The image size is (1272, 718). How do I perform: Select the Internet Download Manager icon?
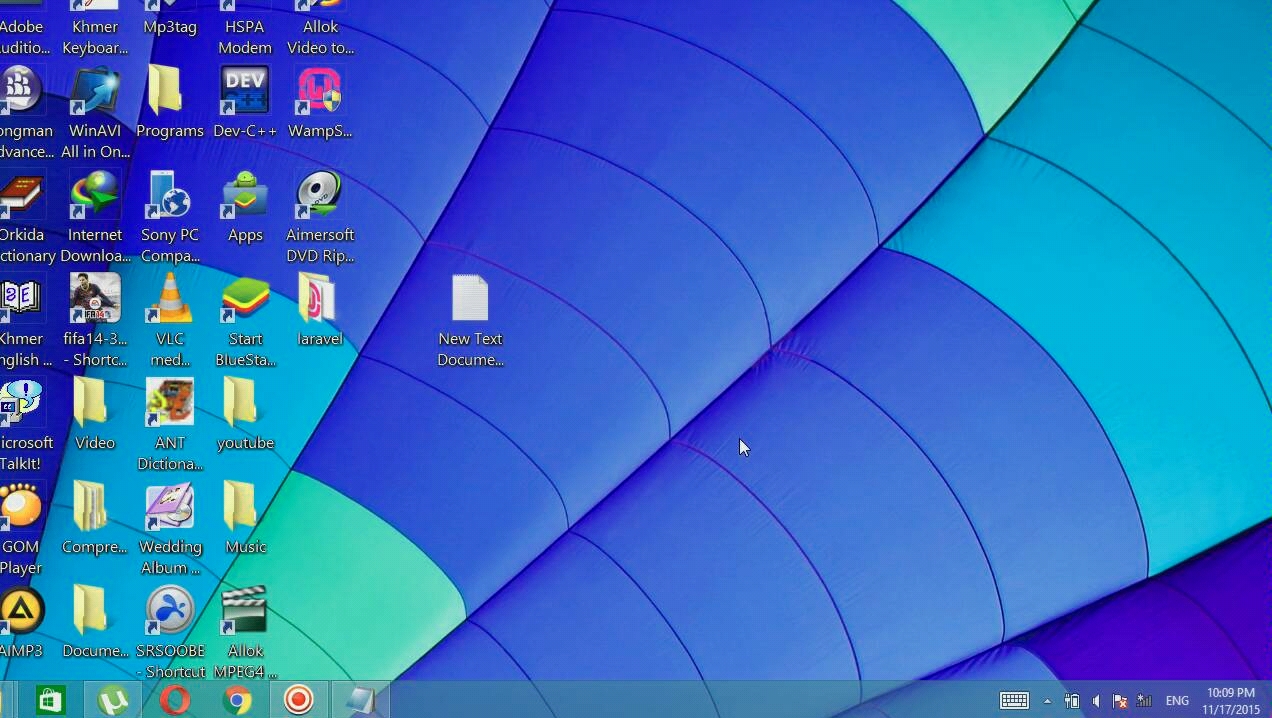click(x=95, y=216)
